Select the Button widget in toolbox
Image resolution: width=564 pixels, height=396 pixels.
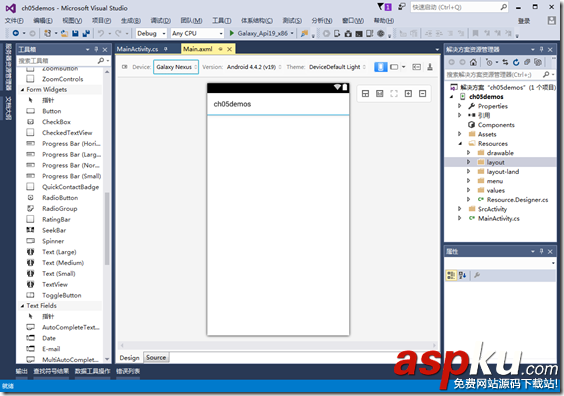[x=51, y=111]
